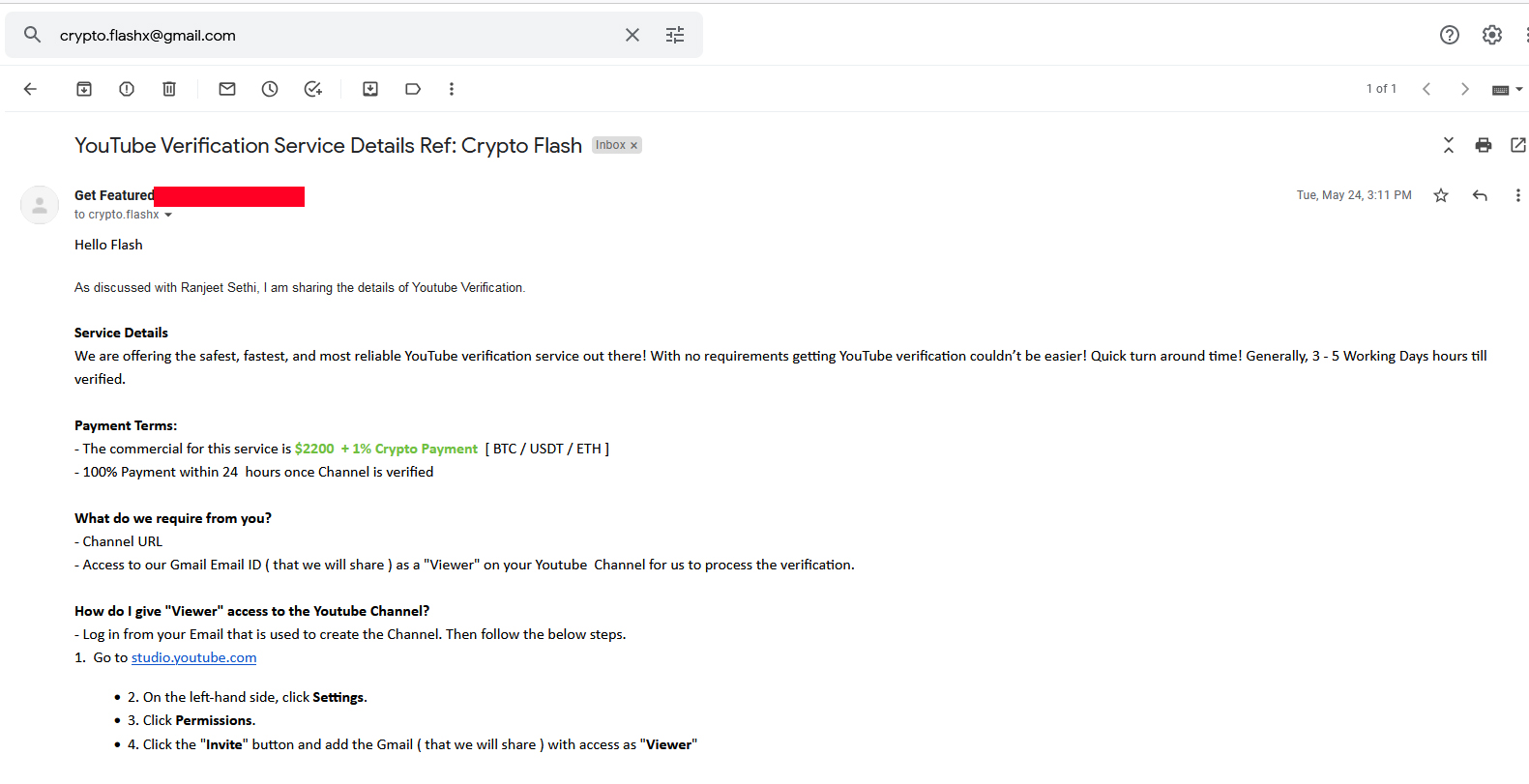Open the studio.youtube.com link
This screenshot has height=784, width=1529.
click(194, 657)
